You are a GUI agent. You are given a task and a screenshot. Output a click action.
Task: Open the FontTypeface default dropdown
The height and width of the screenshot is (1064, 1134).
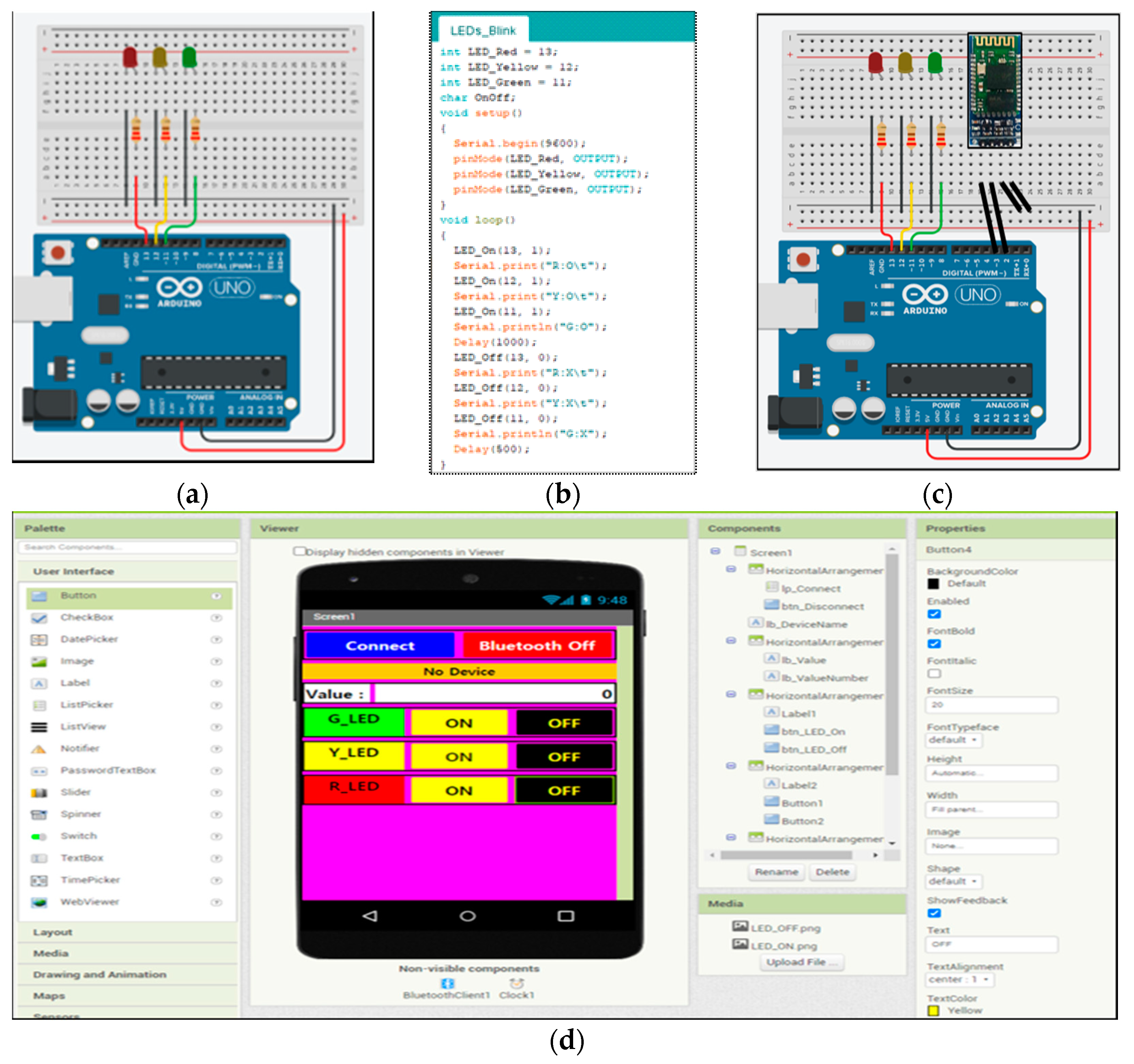click(x=953, y=740)
